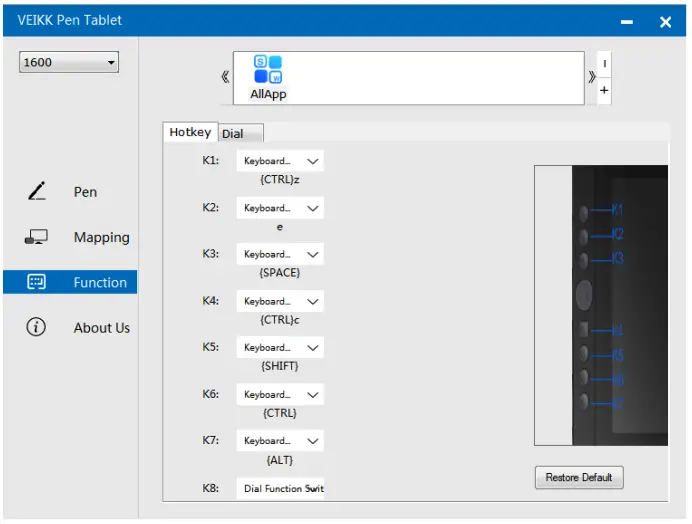Screen dimensions: 692x524
Task: Open the Mapping settings page
Action: pyautogui.click(x=101, y=237)
